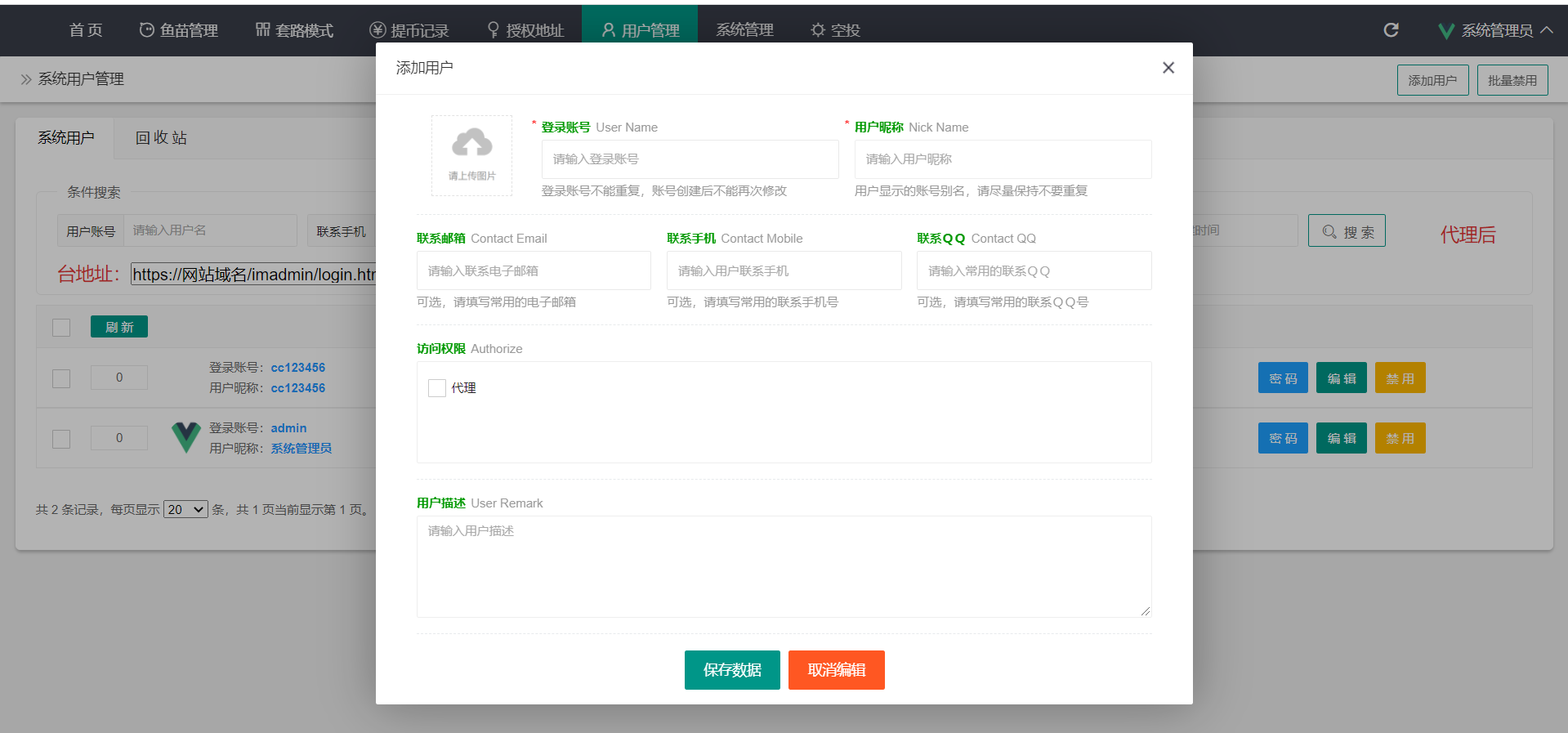Viewport: 1568px width, 733px height.
Task: Check the 代理 permission checkbox
Action: (x=437, y=388)
